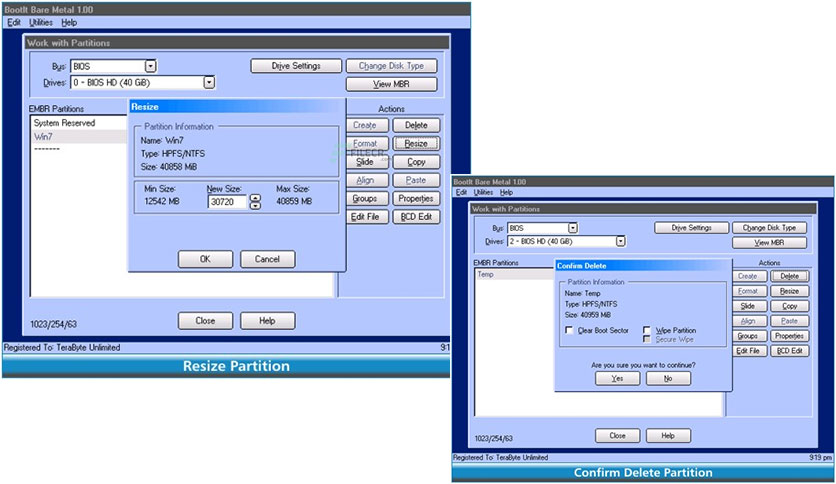
Task: Click Drive Settings button in left window
Action: point(296,66)
